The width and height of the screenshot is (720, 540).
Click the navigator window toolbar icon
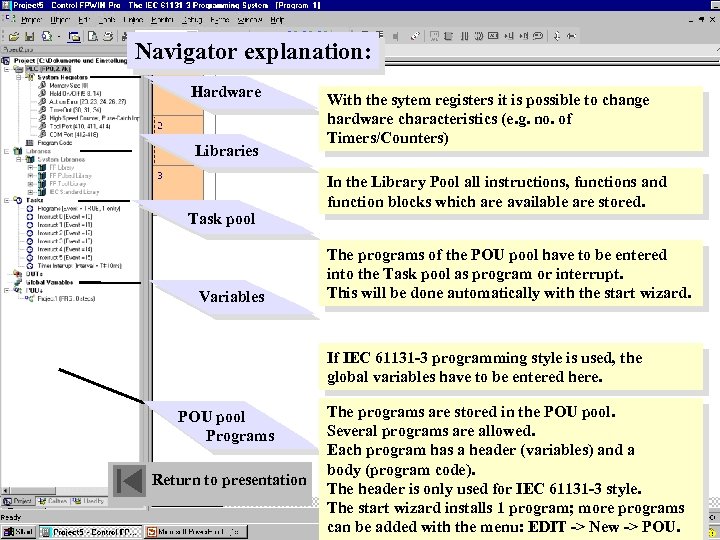click(x=74, y=36)
